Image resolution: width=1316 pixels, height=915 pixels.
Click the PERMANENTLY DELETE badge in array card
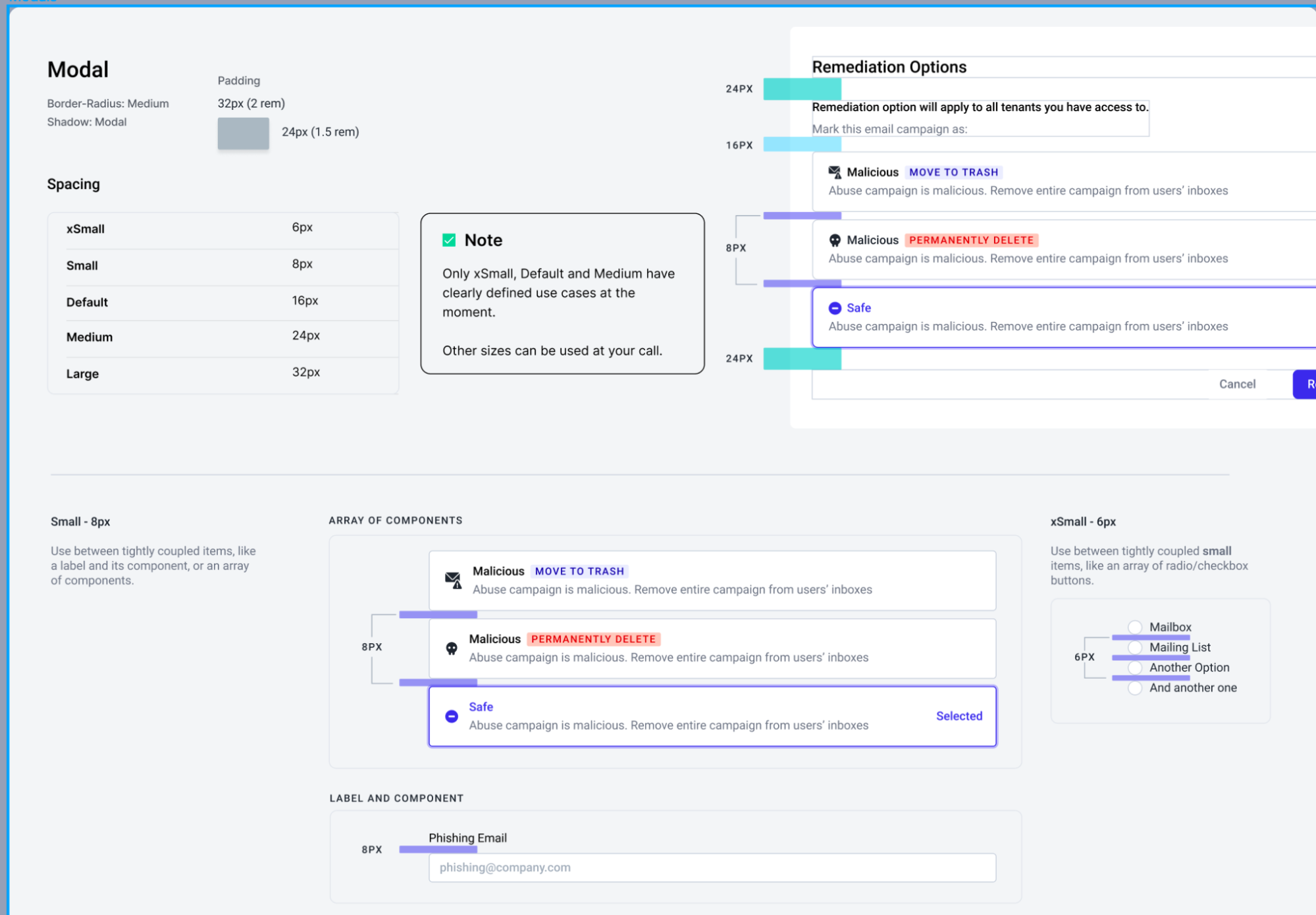(x=593, y=639)
